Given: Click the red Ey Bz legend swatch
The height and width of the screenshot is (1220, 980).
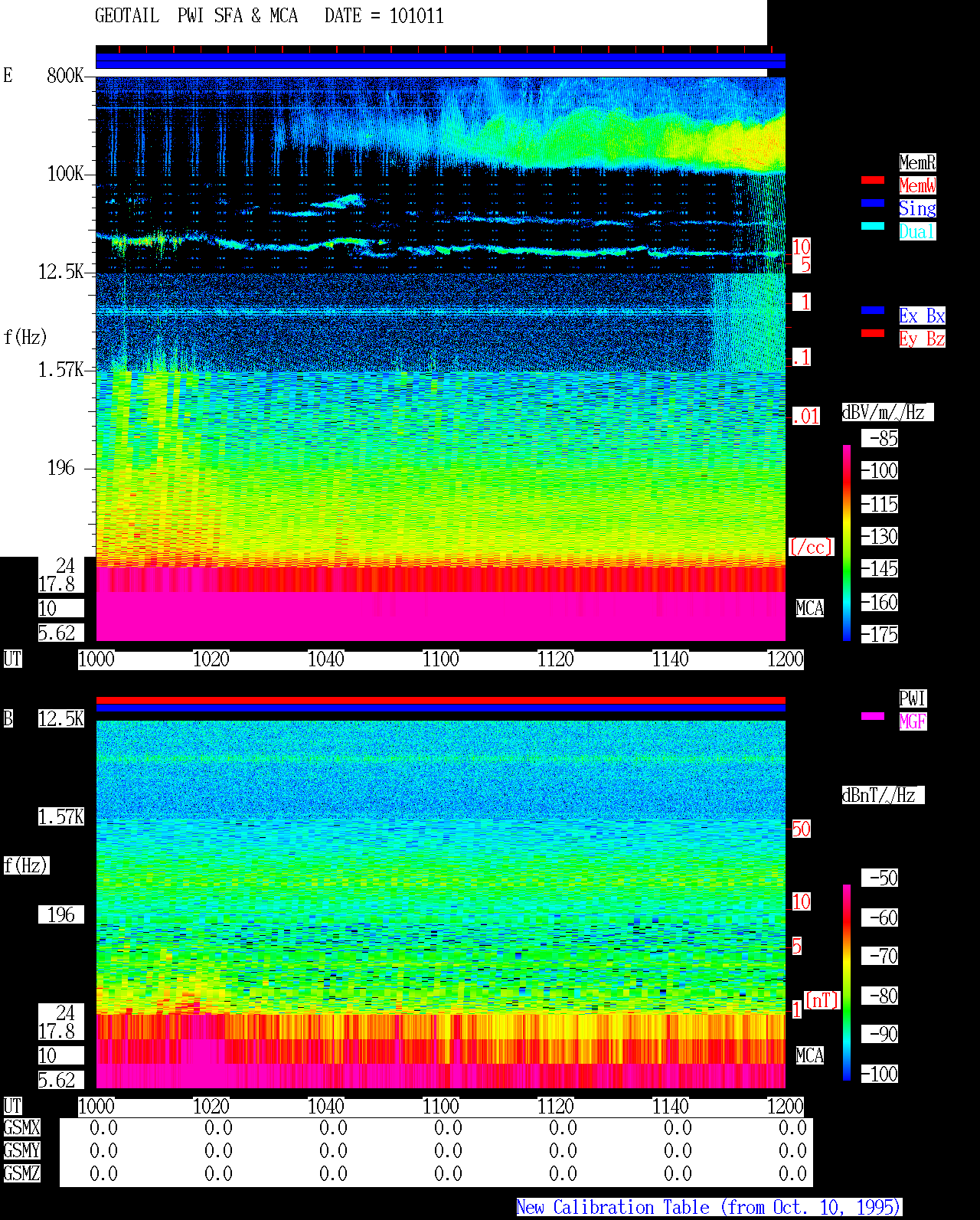Looking at the screenshot, I should (873, 333).
